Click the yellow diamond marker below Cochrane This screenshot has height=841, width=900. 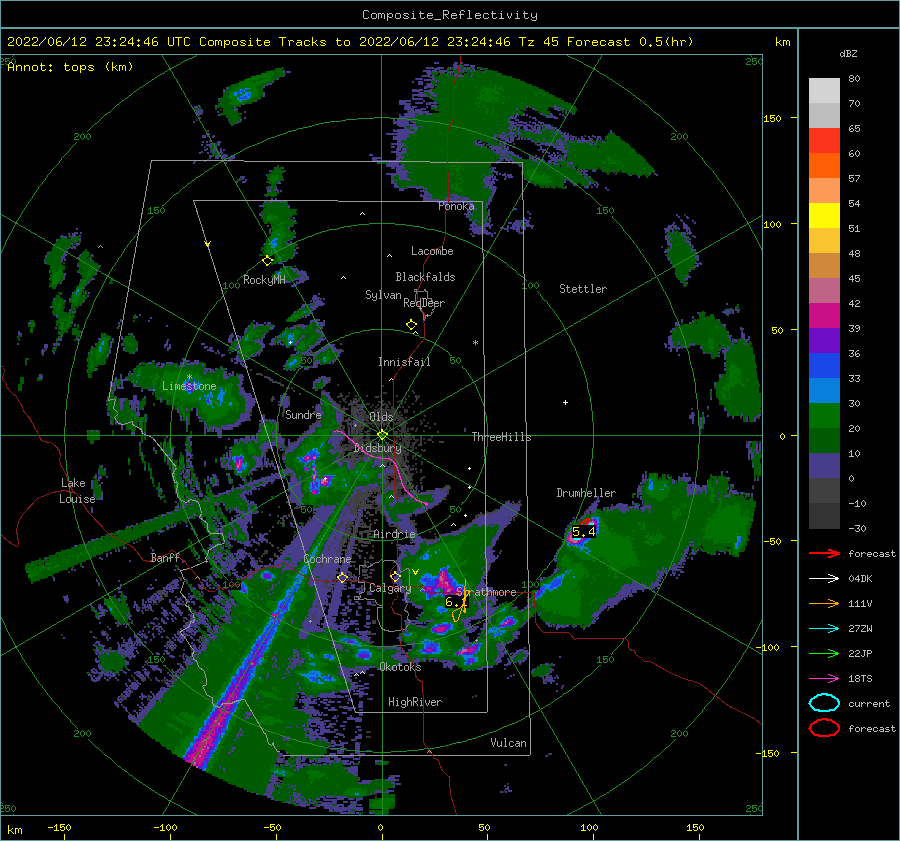343,577
